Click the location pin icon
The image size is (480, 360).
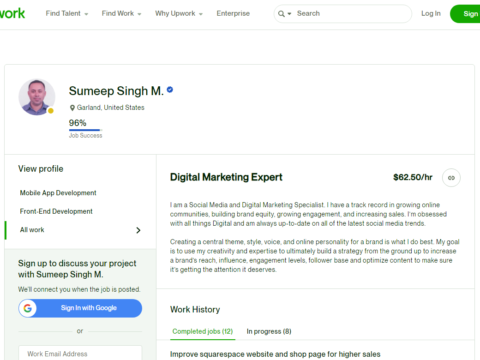[72, 108]
